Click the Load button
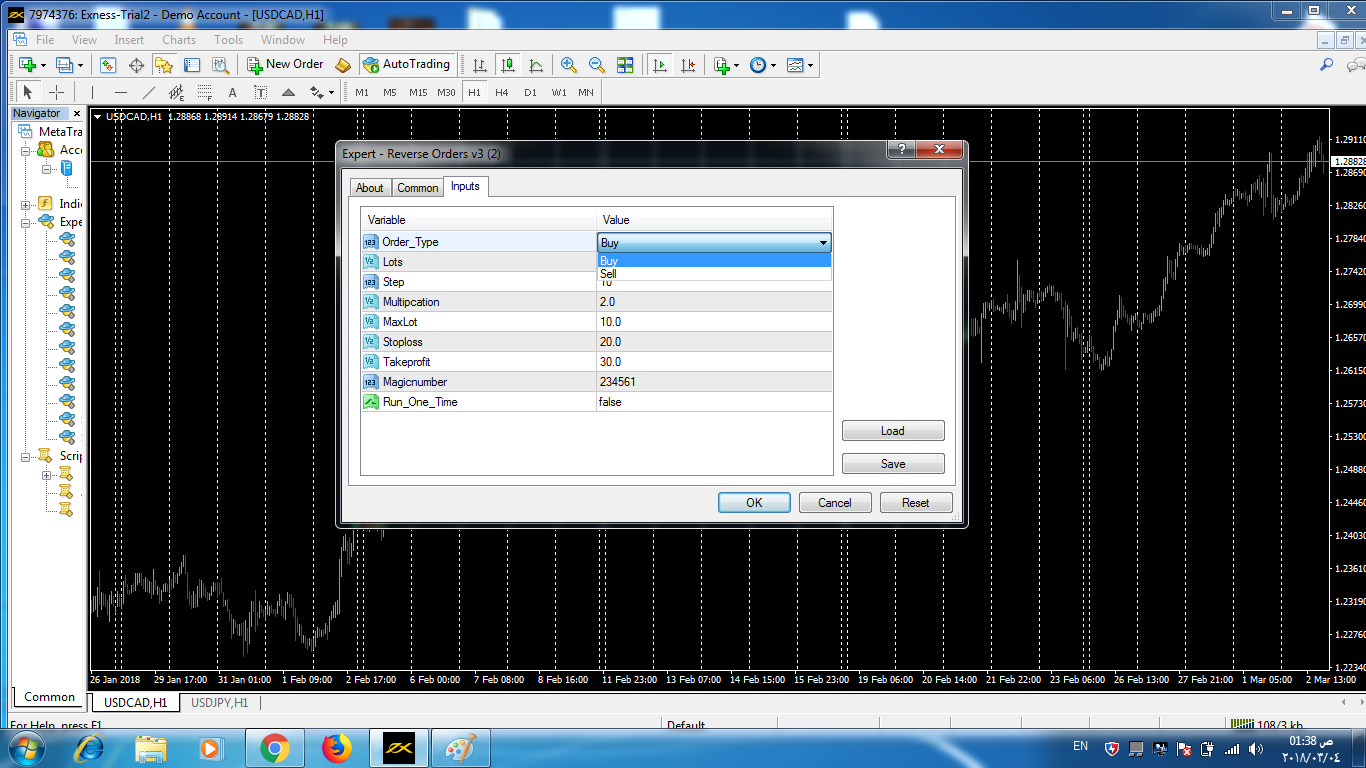The width and height of the screenshot is (1366, 768). point(893,431)
